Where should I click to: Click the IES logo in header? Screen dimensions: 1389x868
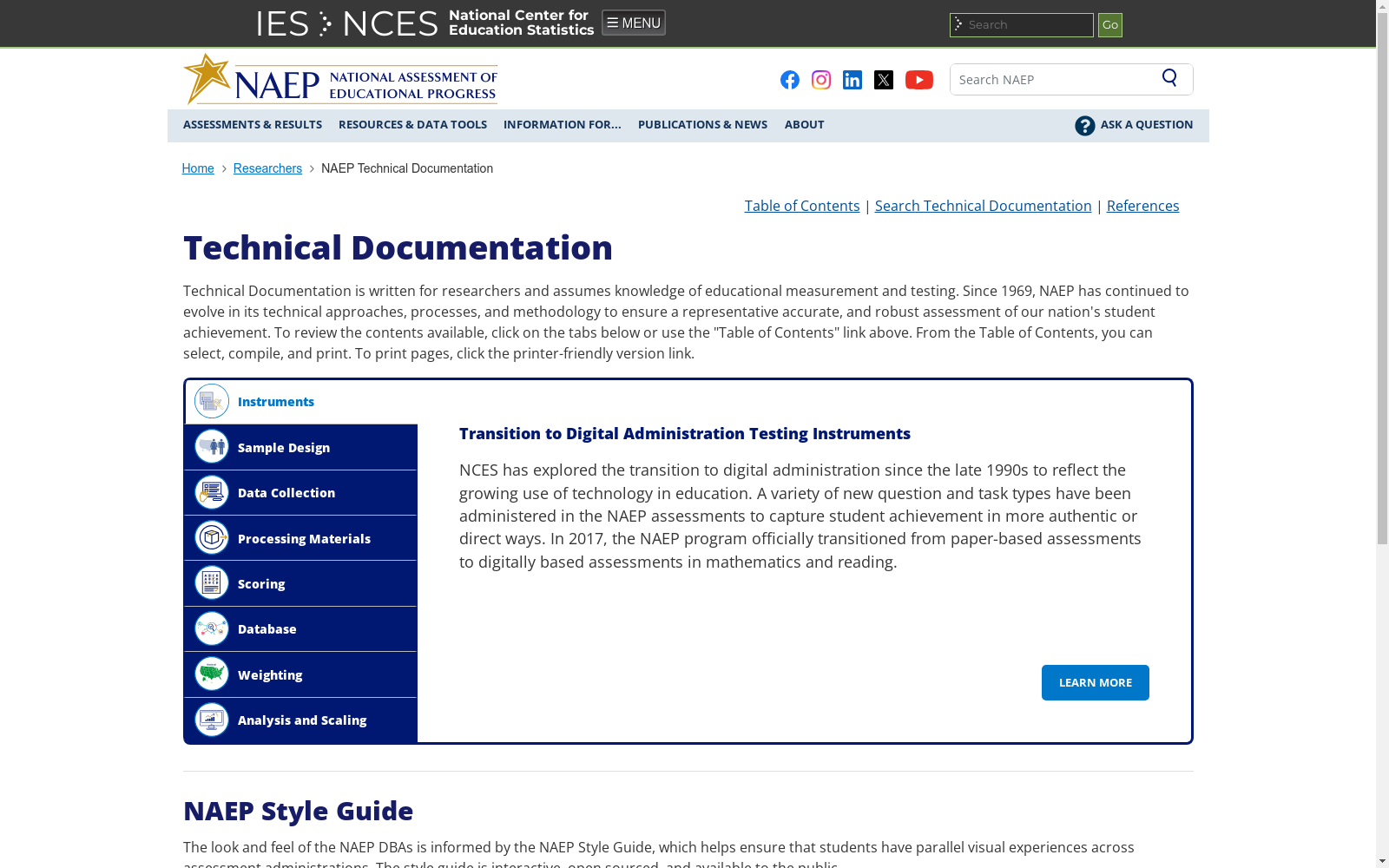tap(282, 23)
